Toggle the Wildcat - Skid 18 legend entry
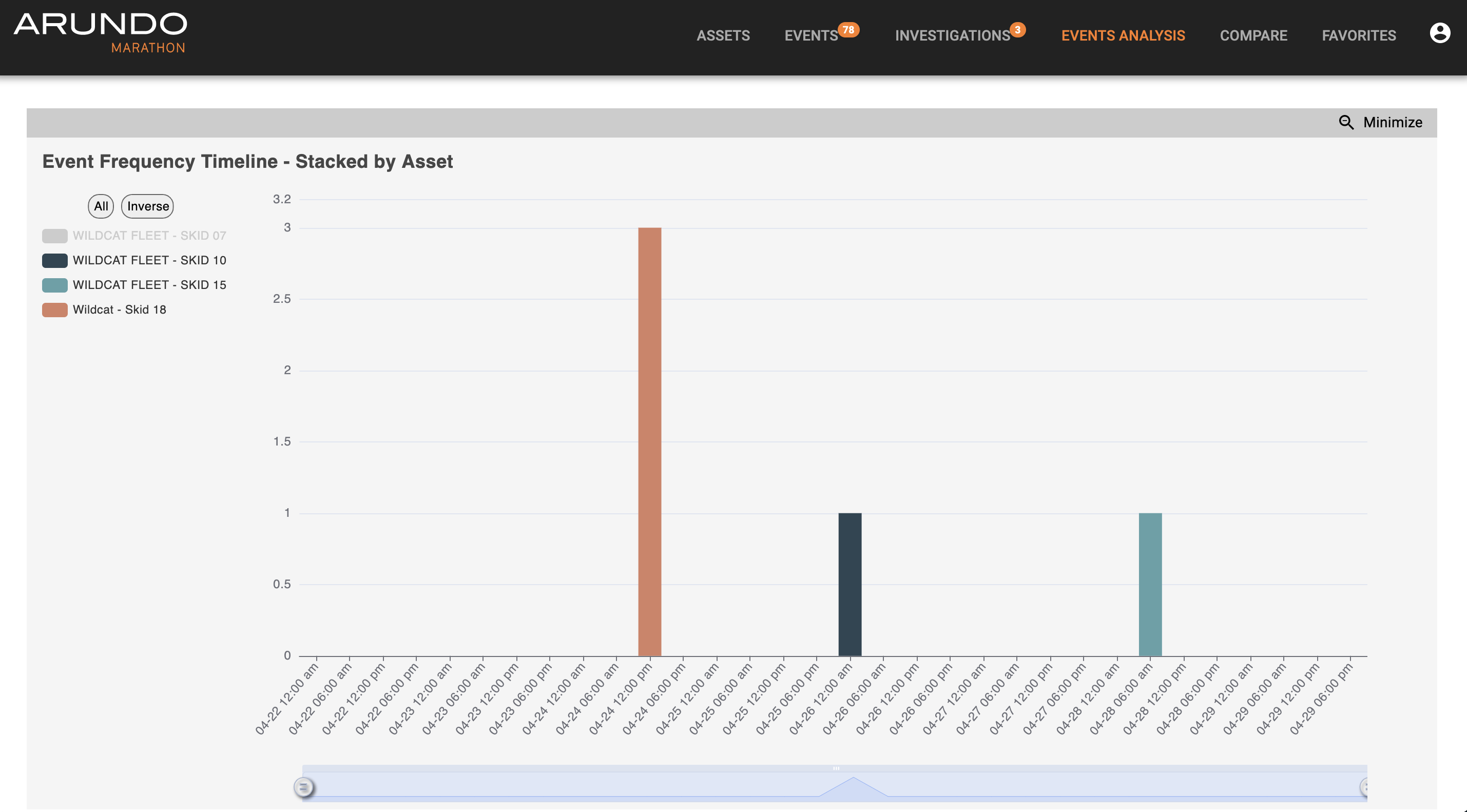Screen dimensions: 1467x812 [119, 310]
